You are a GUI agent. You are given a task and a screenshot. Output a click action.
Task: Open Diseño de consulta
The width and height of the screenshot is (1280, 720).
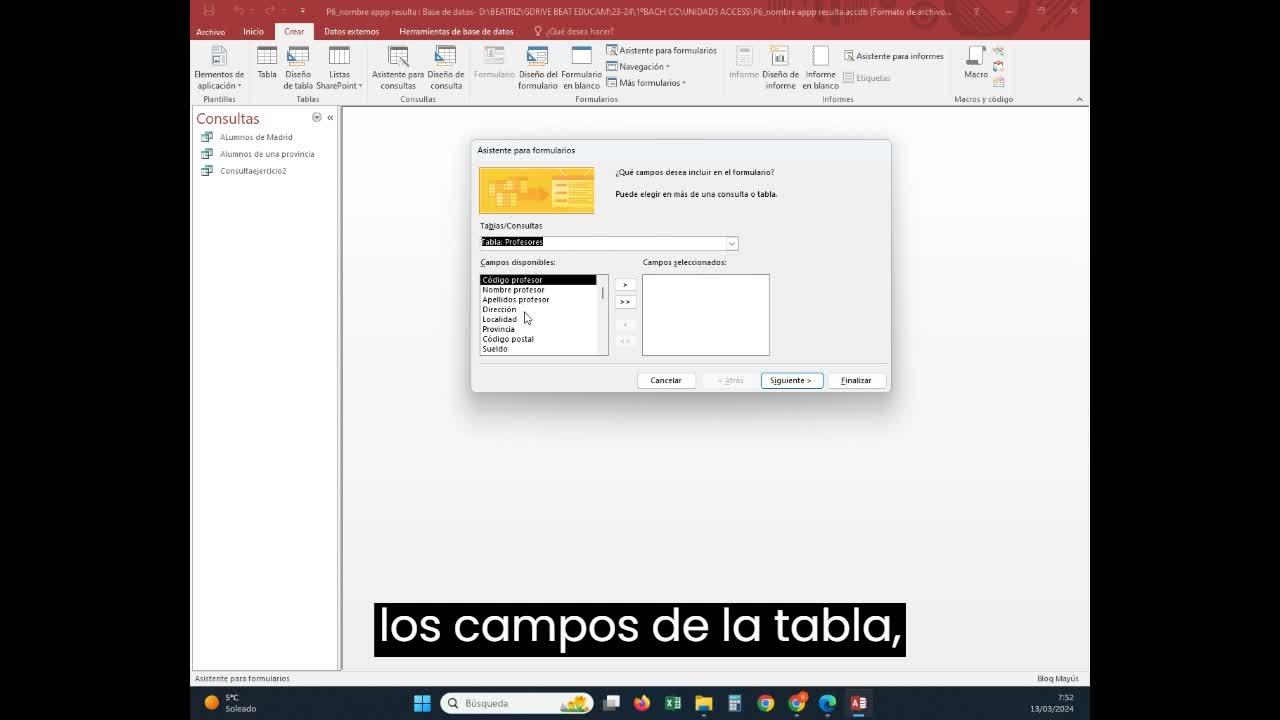pos(446,68)
